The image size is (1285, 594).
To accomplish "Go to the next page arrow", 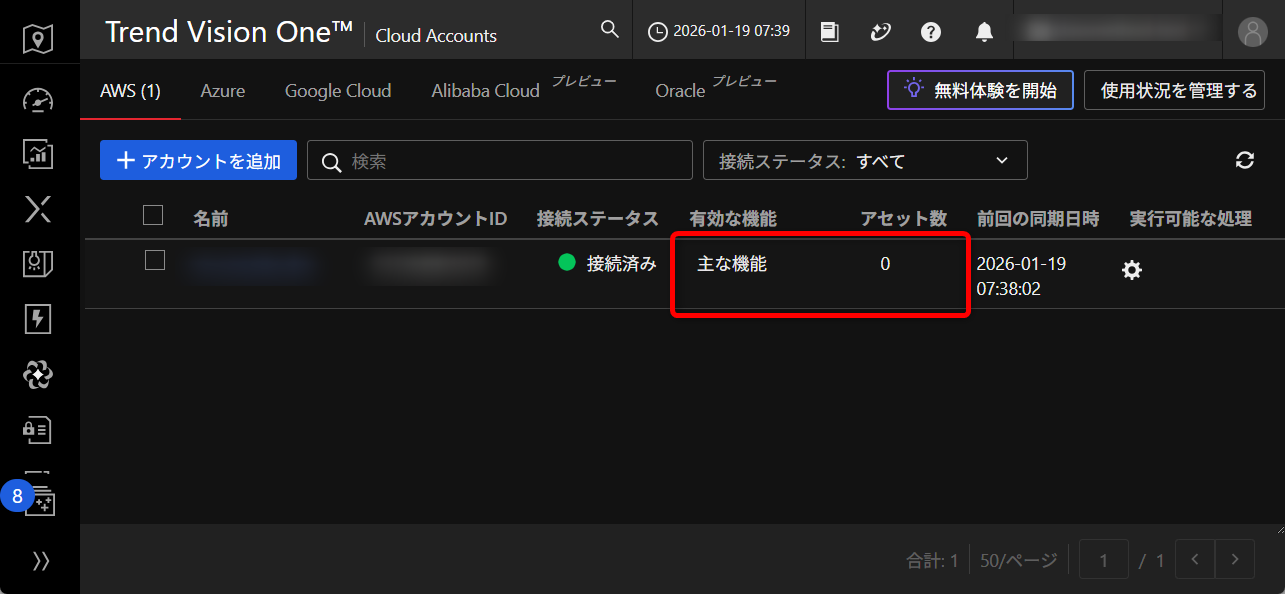I will tap(1235, 560).
